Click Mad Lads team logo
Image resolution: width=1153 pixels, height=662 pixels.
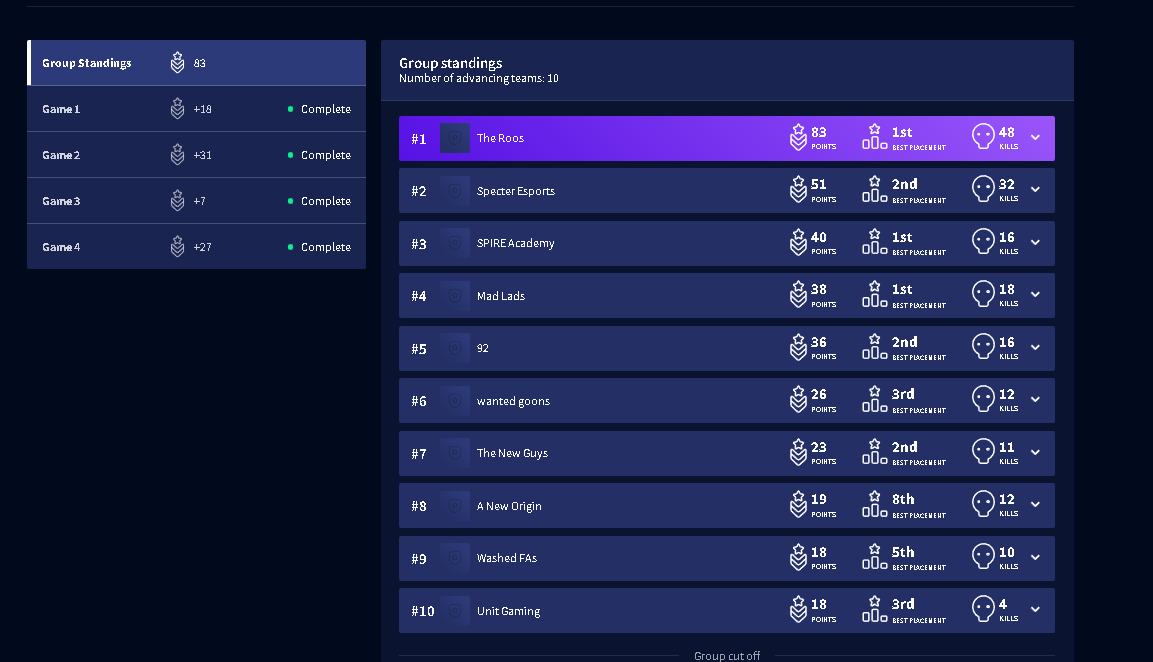coord(454,296)
